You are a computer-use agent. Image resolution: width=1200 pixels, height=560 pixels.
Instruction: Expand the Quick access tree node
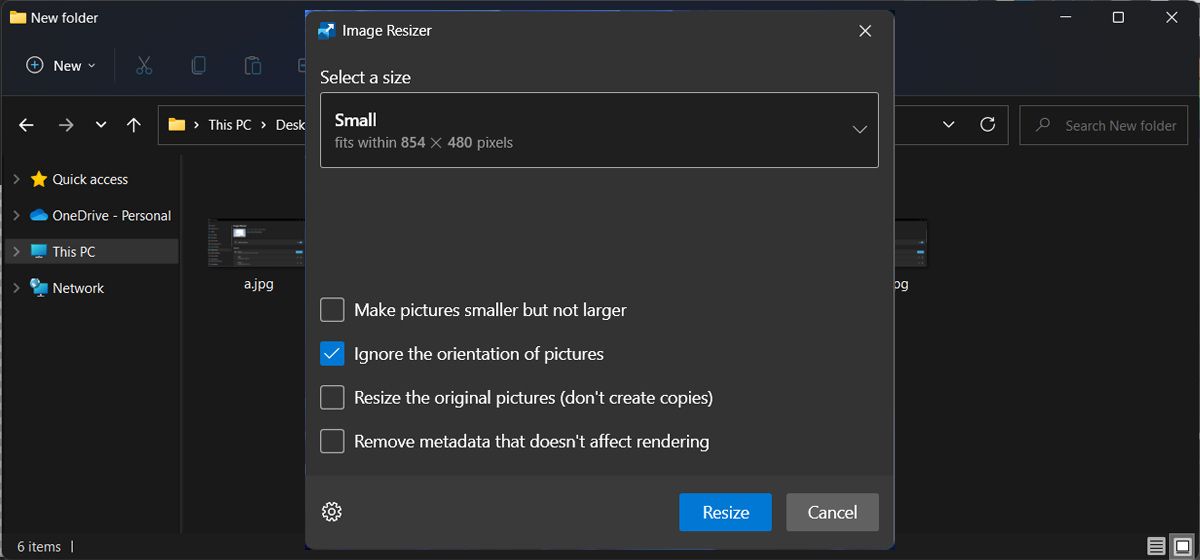(16, 179)
